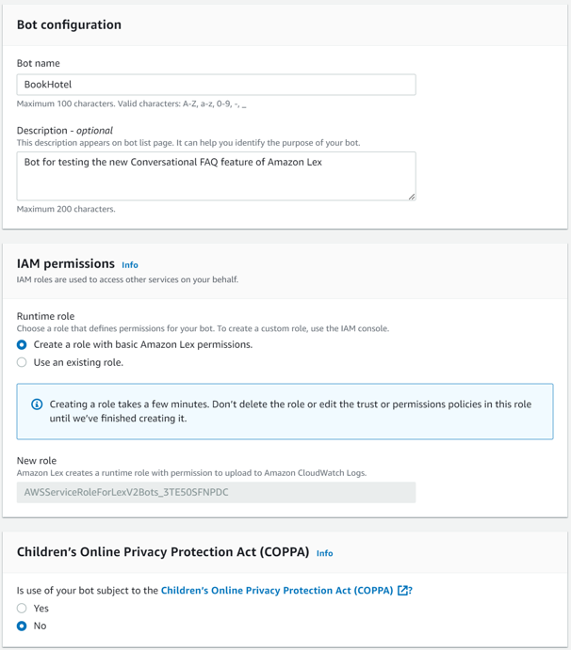This screenshot has height=650, width=571.
Task: Click the Bot name field containing BookHotel
Action: pyautogui.click(x=216, y=85)
